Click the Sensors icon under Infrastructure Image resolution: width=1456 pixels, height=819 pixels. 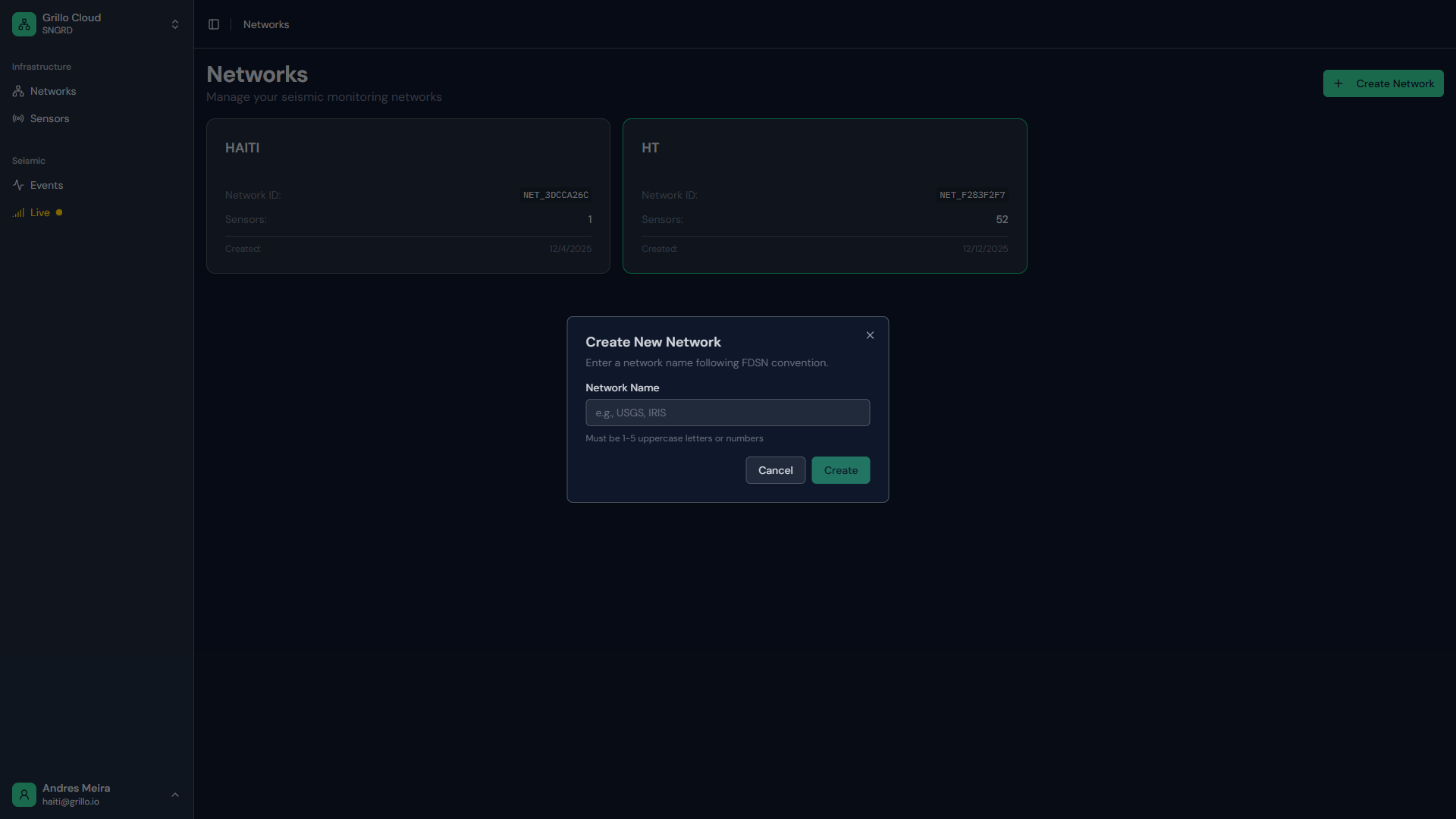coord(18,118)
